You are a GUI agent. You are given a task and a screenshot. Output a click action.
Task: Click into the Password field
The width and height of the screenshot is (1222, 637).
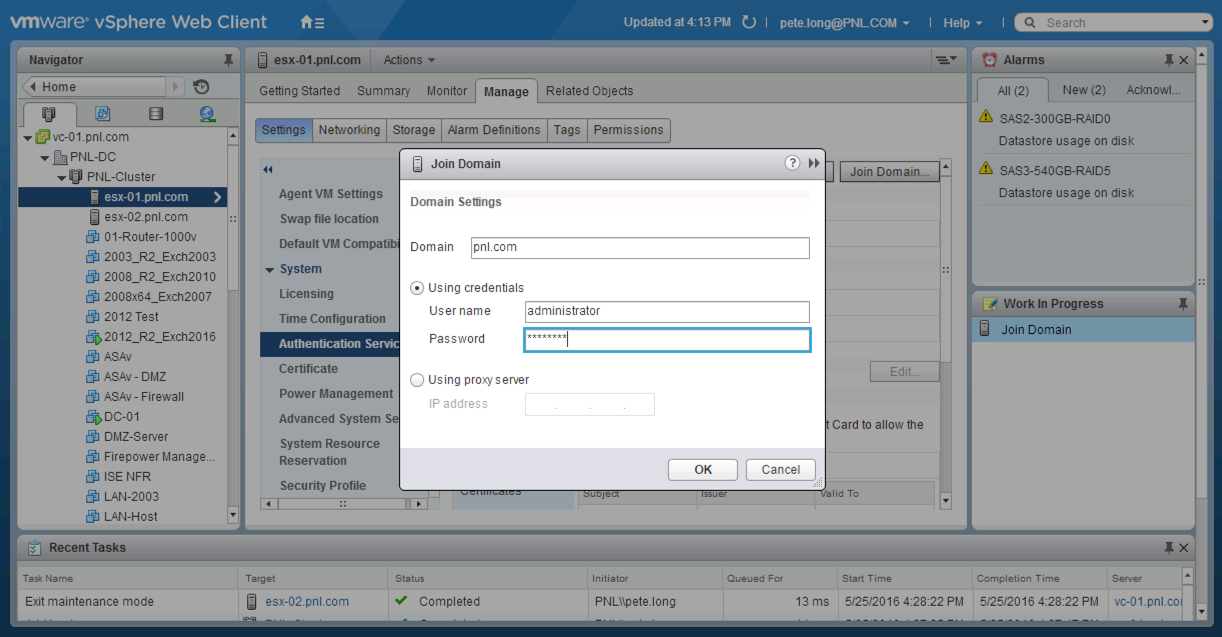click(667, 339)
